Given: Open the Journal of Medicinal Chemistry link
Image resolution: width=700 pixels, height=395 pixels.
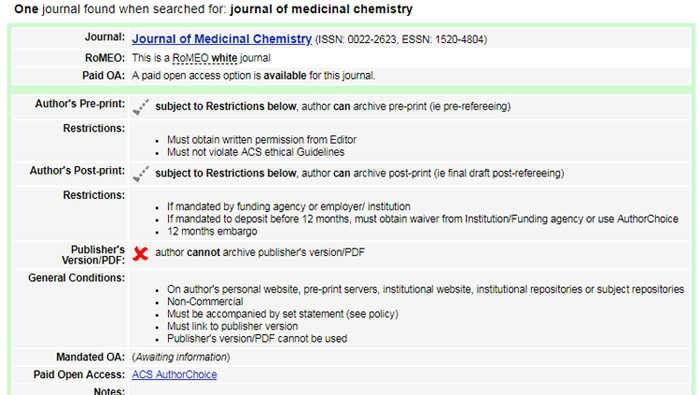Looking at the screenshot, I should pyautogui.click(x=221, y=39).
